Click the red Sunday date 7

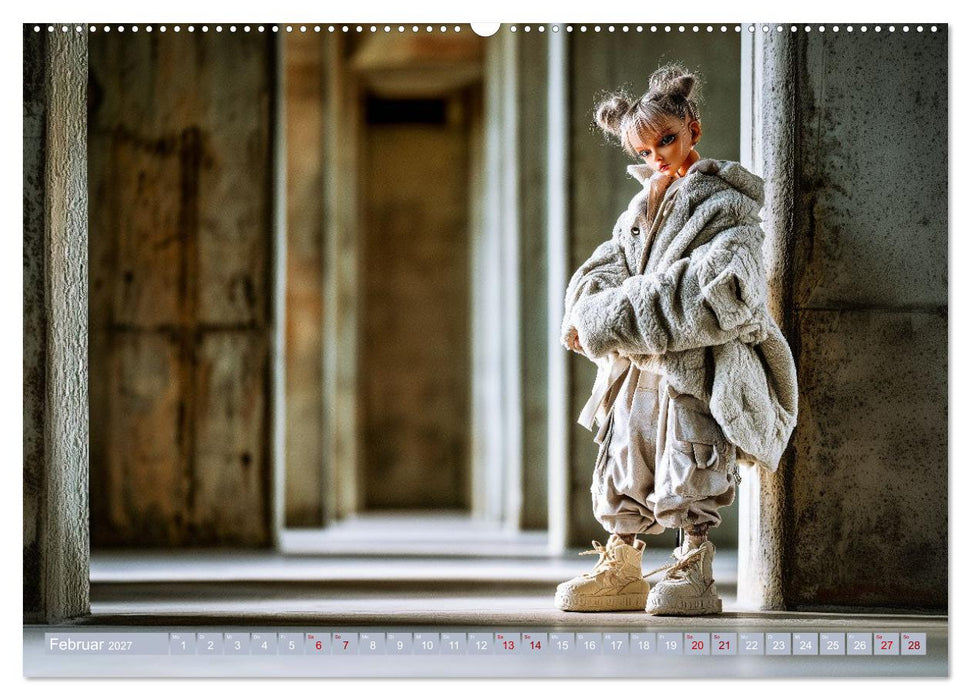345,644
